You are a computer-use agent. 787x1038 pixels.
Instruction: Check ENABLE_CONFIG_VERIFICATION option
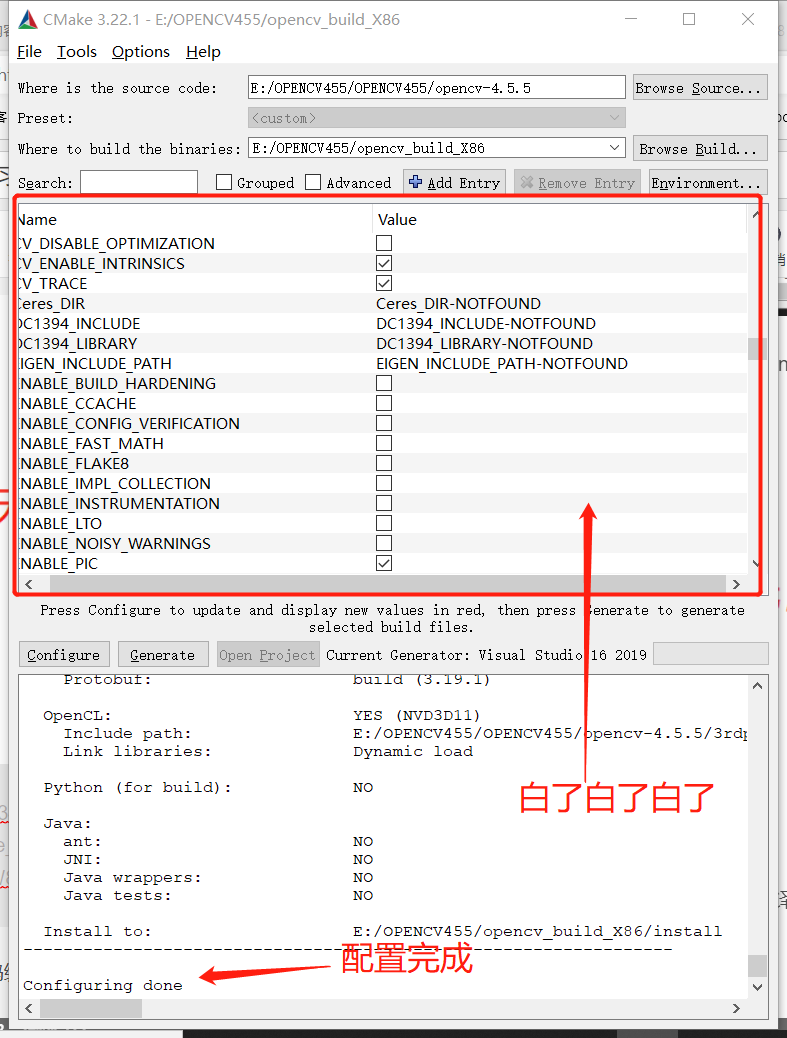click(384, 423)
